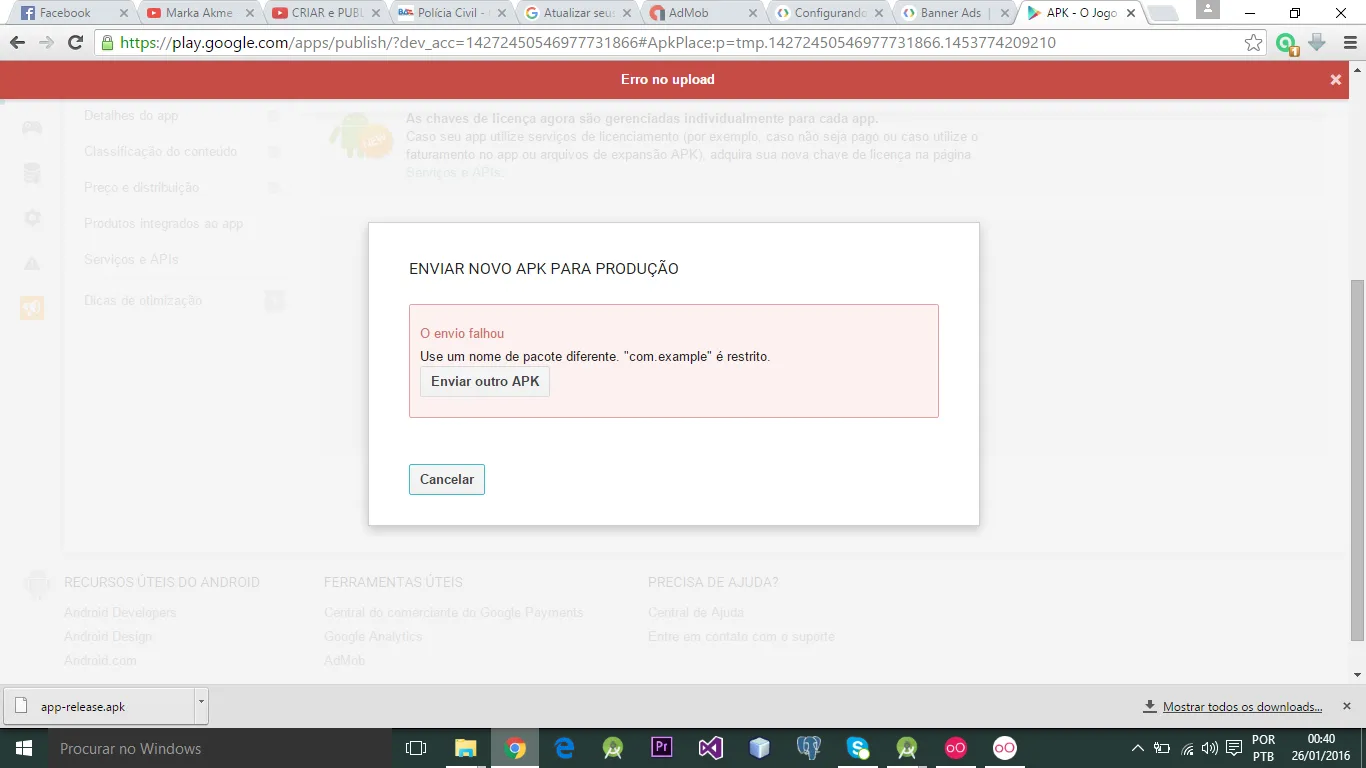This screenshot has height=768, width=1366.
Task: Go back using the browser back arrow
Action: pyautogui.click(x=17, y=43)
